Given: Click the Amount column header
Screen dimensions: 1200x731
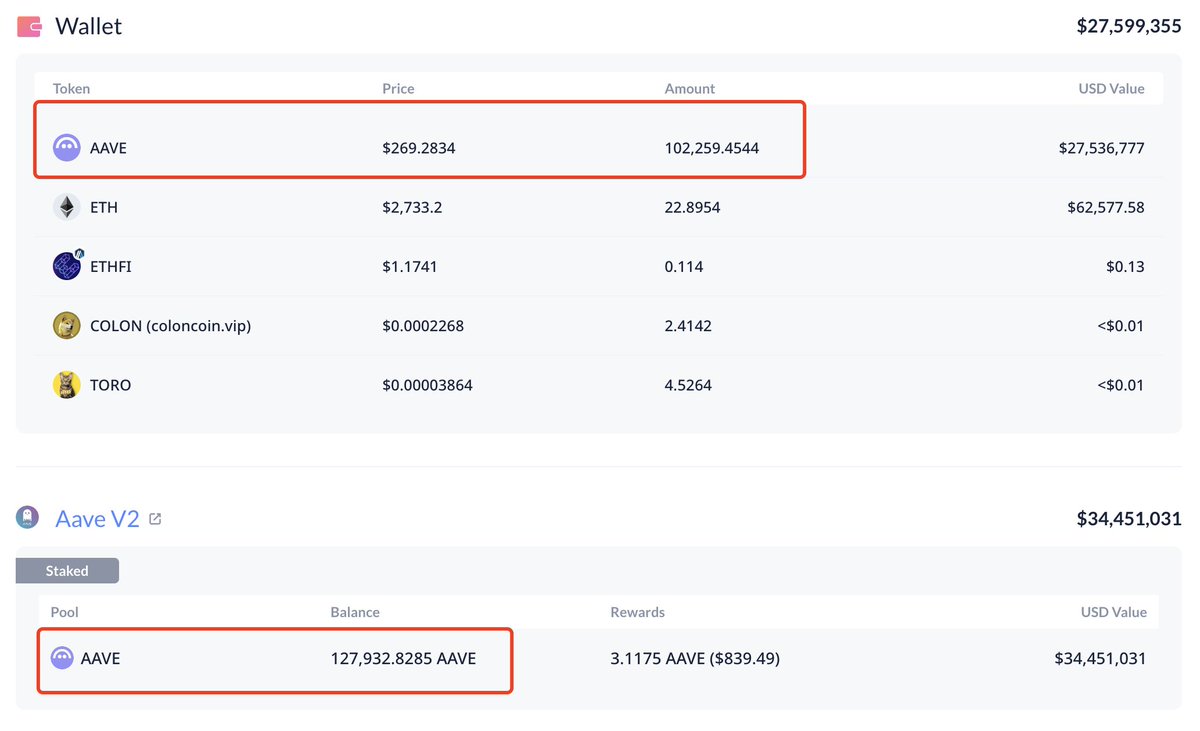Looking at the screenshot, I should pos(690,89).
